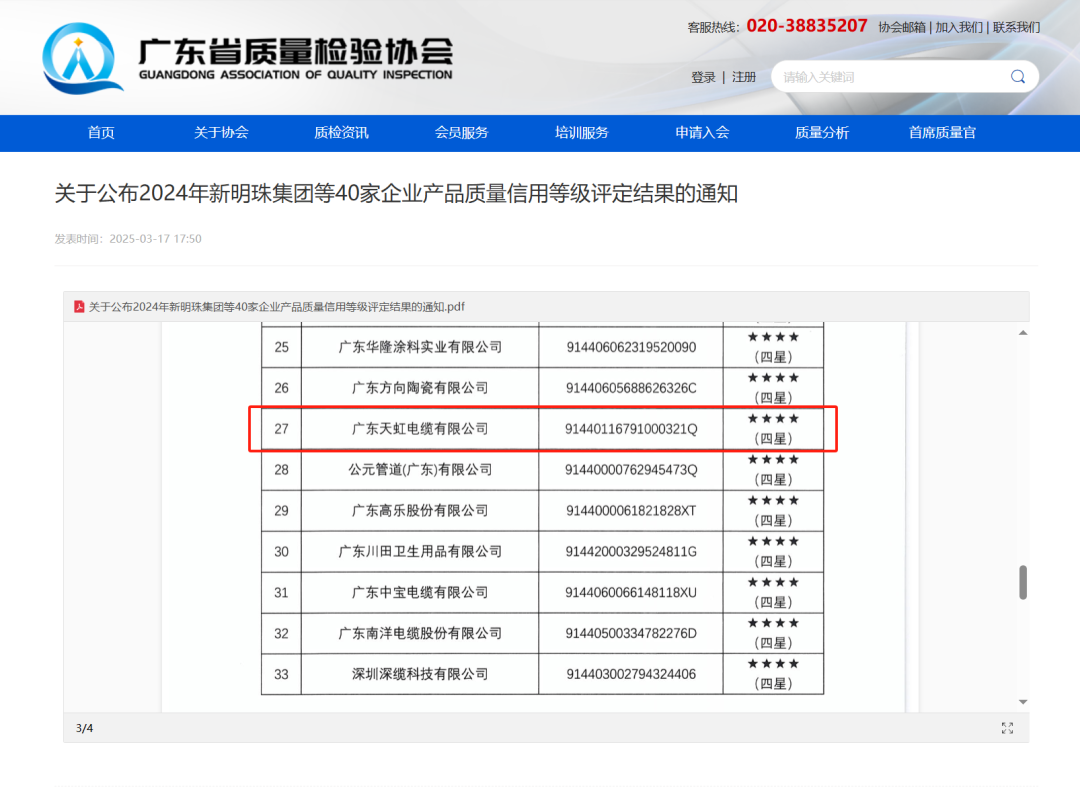Click the page indicator 3/4
The width and height of the screenshot is (1080, 806).
pos(85,728)
